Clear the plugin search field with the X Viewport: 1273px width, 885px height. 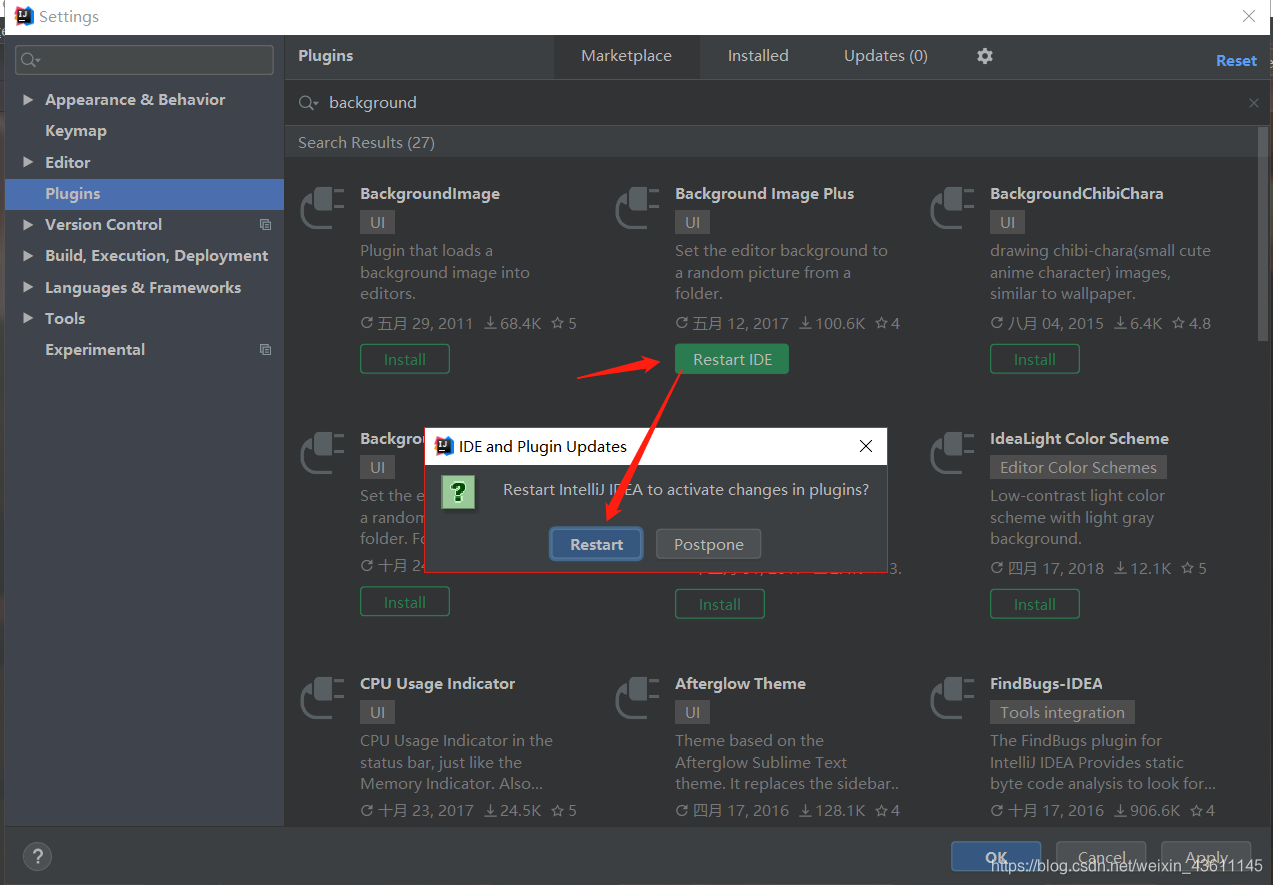[1254, 103]
